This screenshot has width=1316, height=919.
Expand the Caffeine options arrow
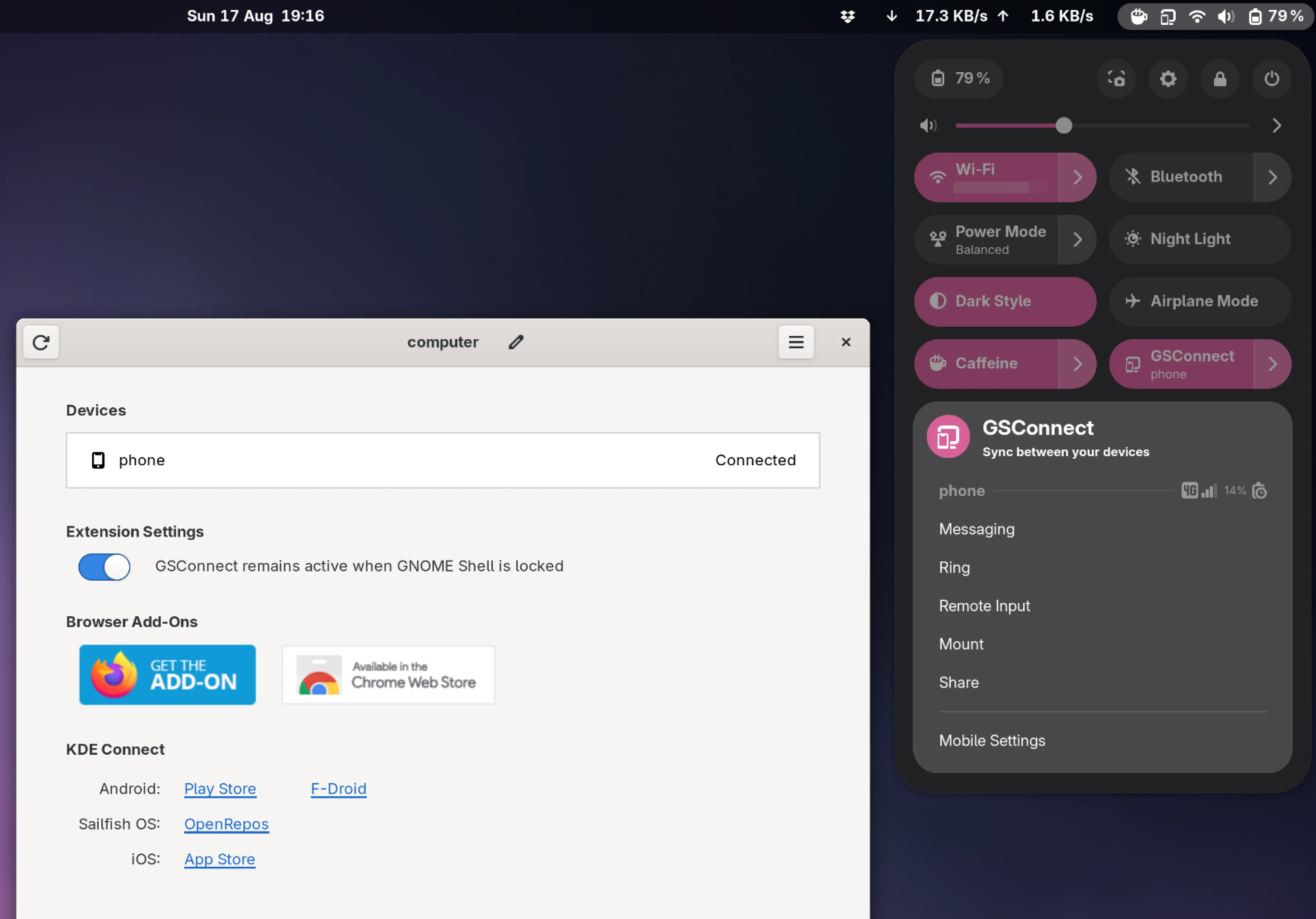pyautogui.click(x=1077, y=364)
